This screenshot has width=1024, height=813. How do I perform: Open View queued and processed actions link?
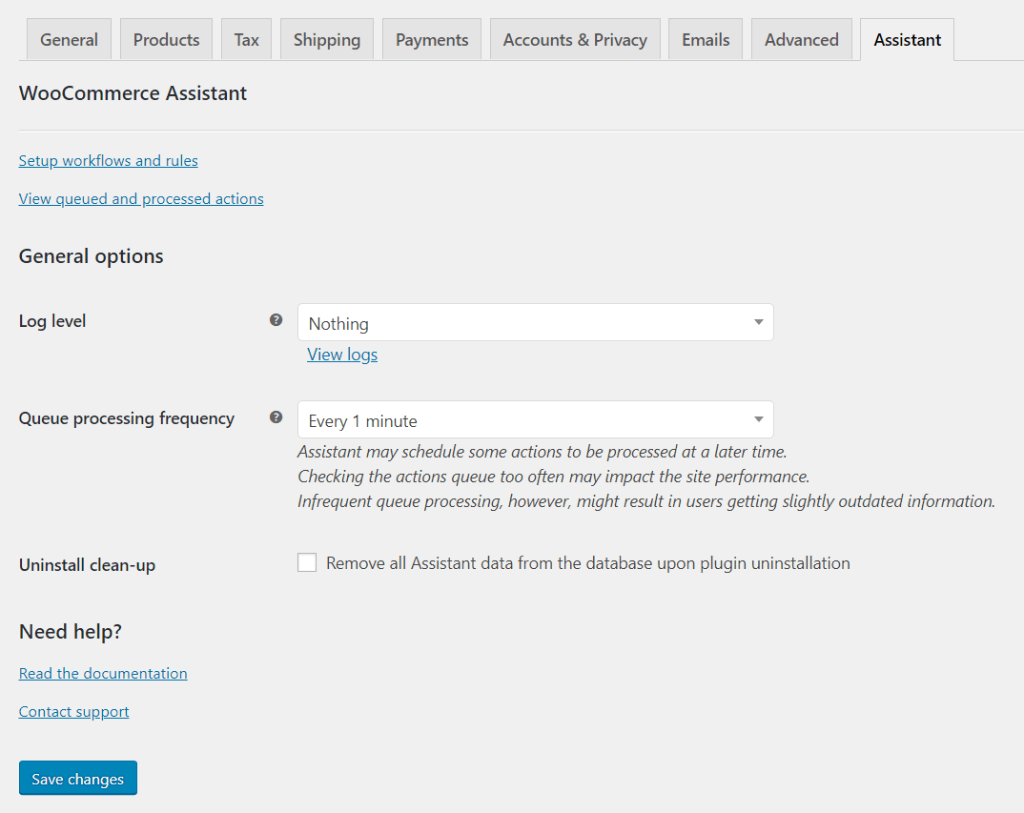click(x=141, y=199)
